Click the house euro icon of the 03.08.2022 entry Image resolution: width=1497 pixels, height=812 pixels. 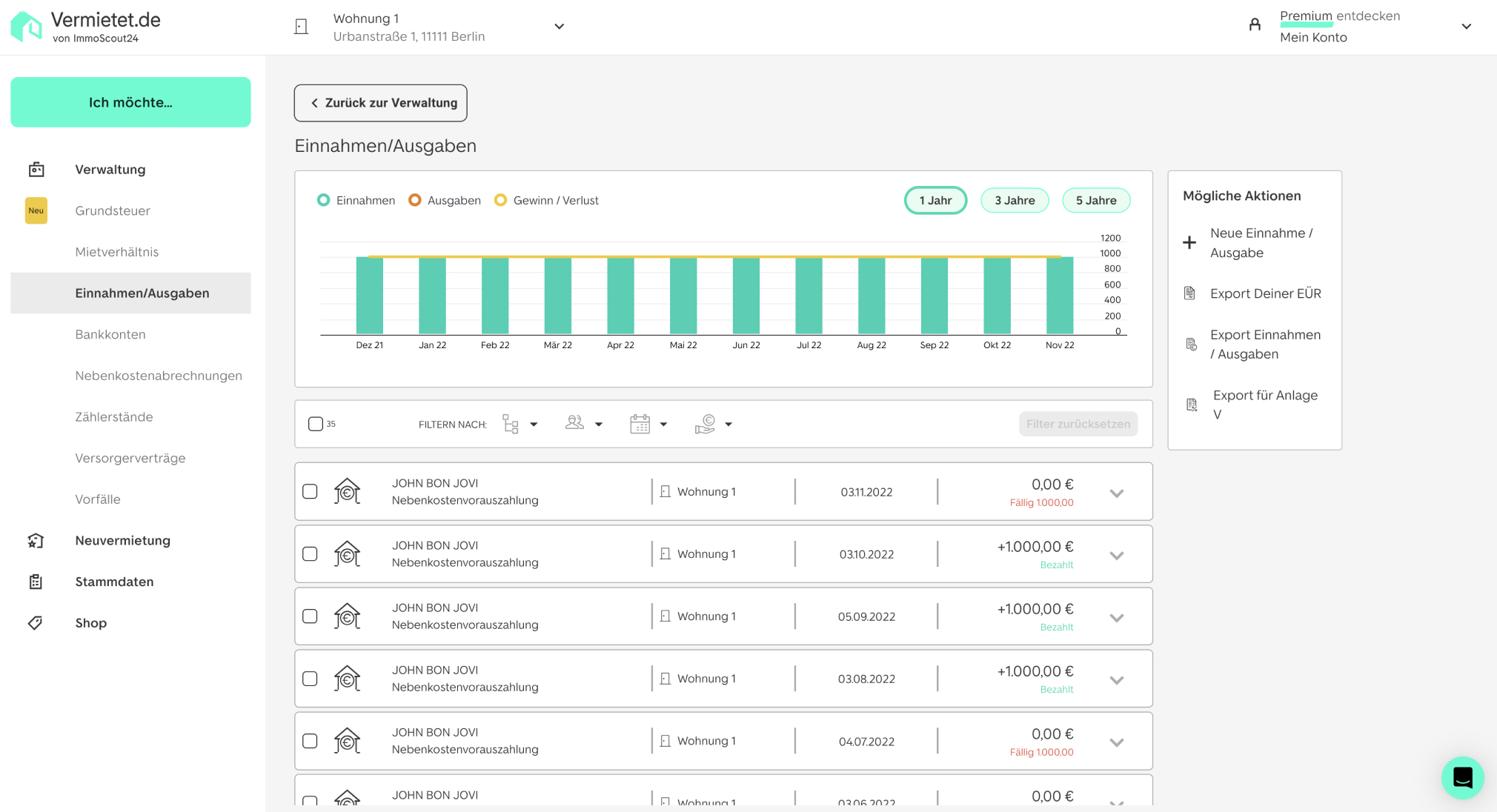[x=347, y=678]
